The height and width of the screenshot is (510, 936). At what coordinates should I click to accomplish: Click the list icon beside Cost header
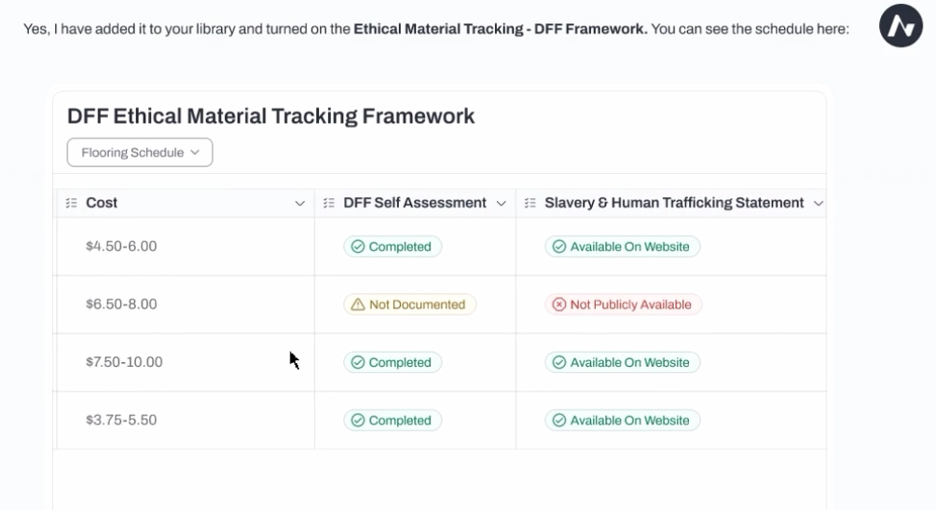click(72, 203)
